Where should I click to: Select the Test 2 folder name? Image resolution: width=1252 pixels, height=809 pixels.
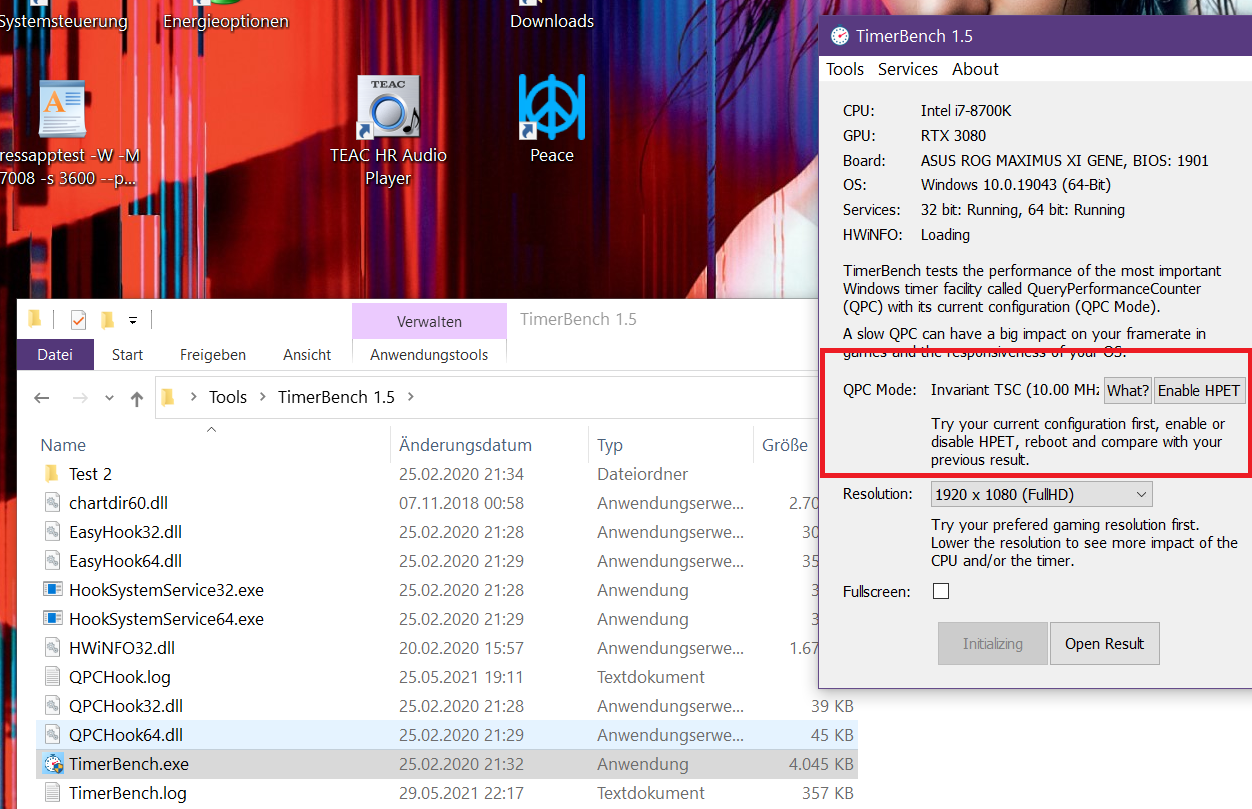click(90, 474)
